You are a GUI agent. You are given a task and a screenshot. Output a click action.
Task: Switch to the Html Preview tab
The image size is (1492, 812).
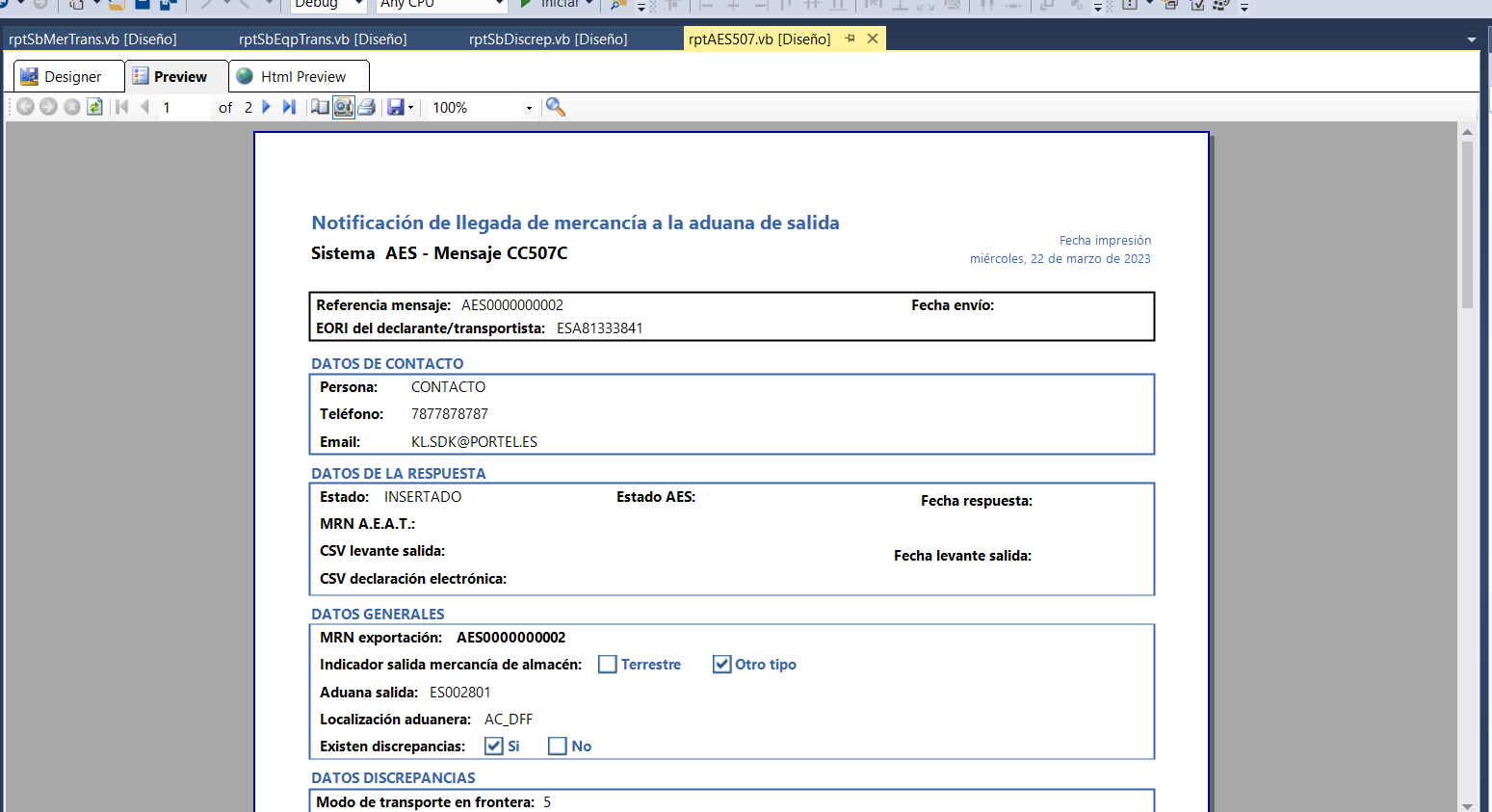pos(300,77)
